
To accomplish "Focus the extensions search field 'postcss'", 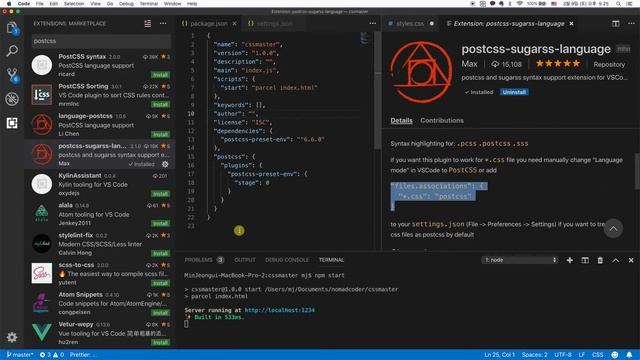I will pos(101,41).
